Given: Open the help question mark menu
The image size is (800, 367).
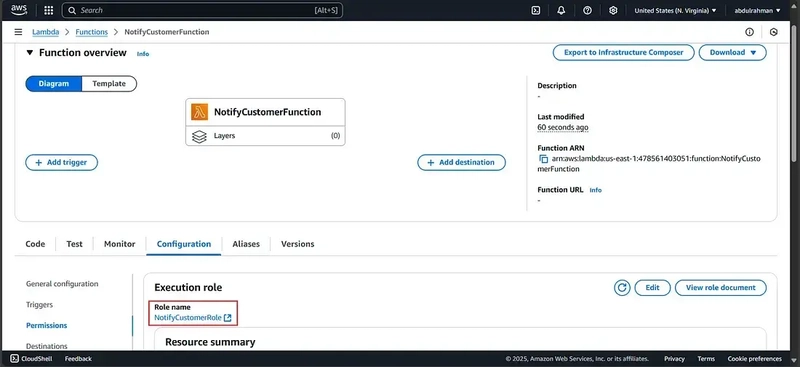Looking at the screenshot, I should [587, 10].
